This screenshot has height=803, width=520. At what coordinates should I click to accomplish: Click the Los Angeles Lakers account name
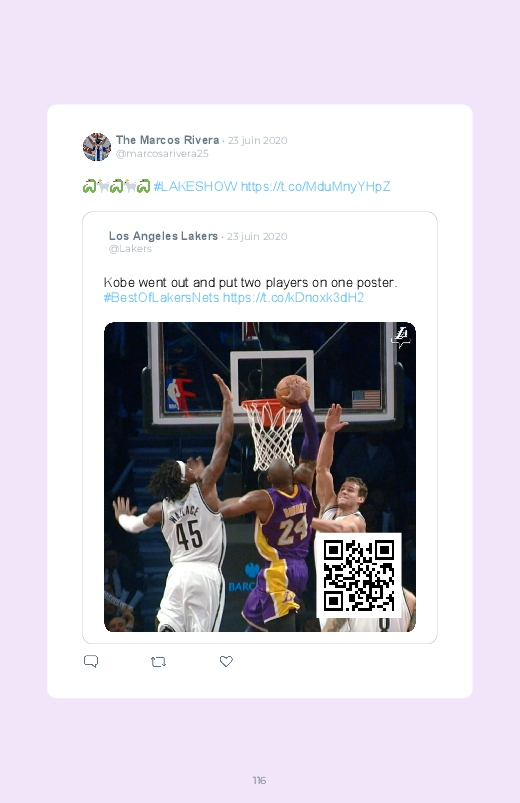coord(163,236)
